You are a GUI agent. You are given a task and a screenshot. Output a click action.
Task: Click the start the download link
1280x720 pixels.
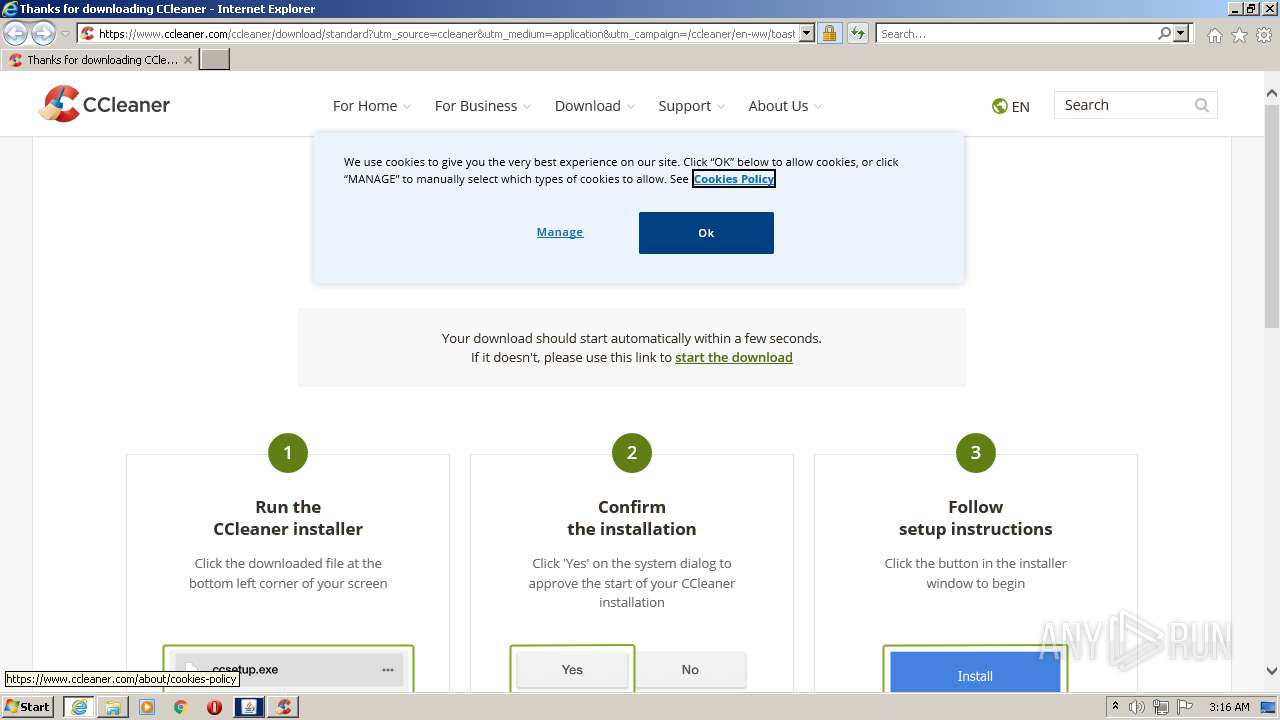click(x=734, y=357)
